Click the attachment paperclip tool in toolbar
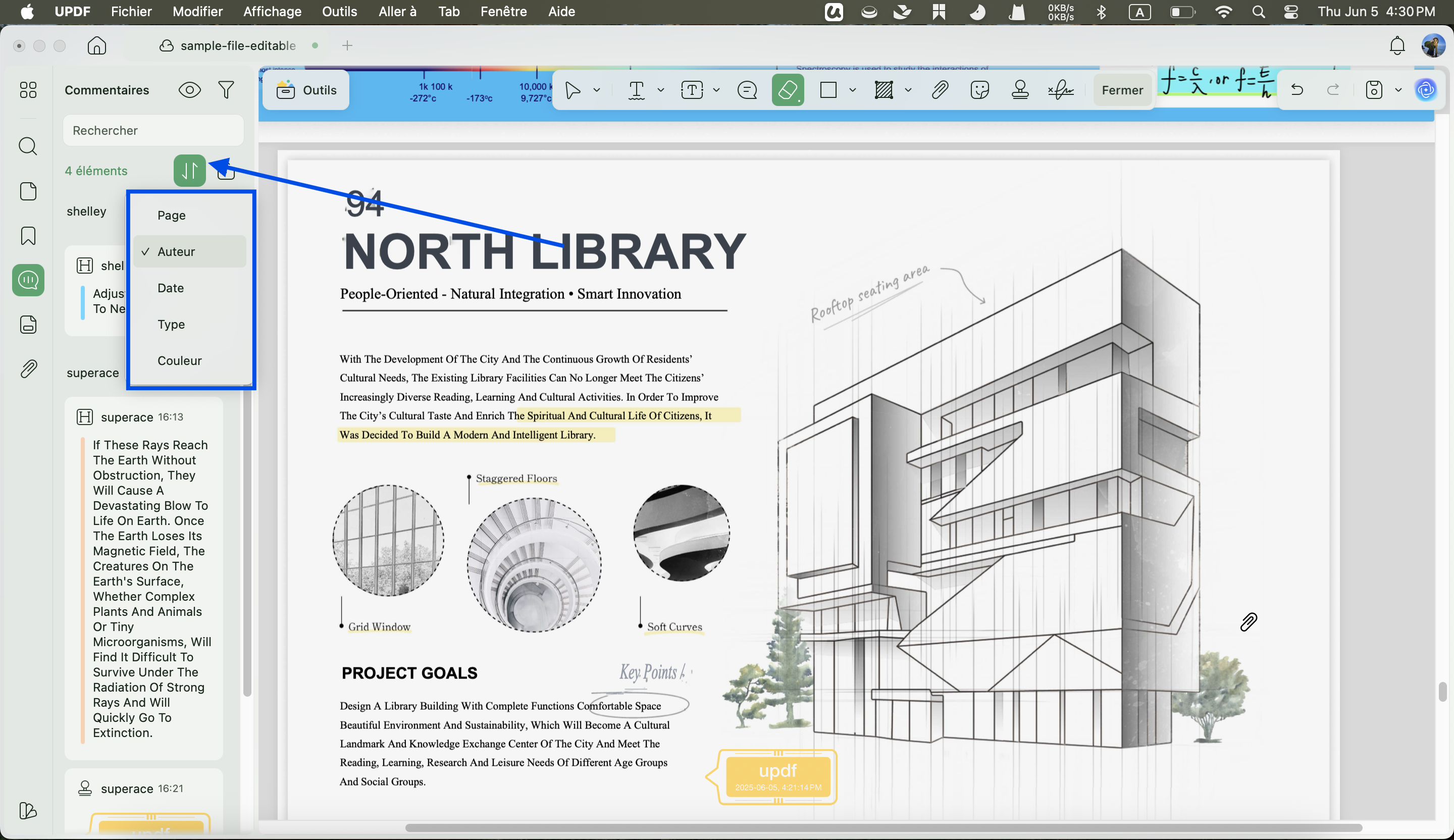The height and width of the screenshot is (840, 1454). tap(940, 90)
